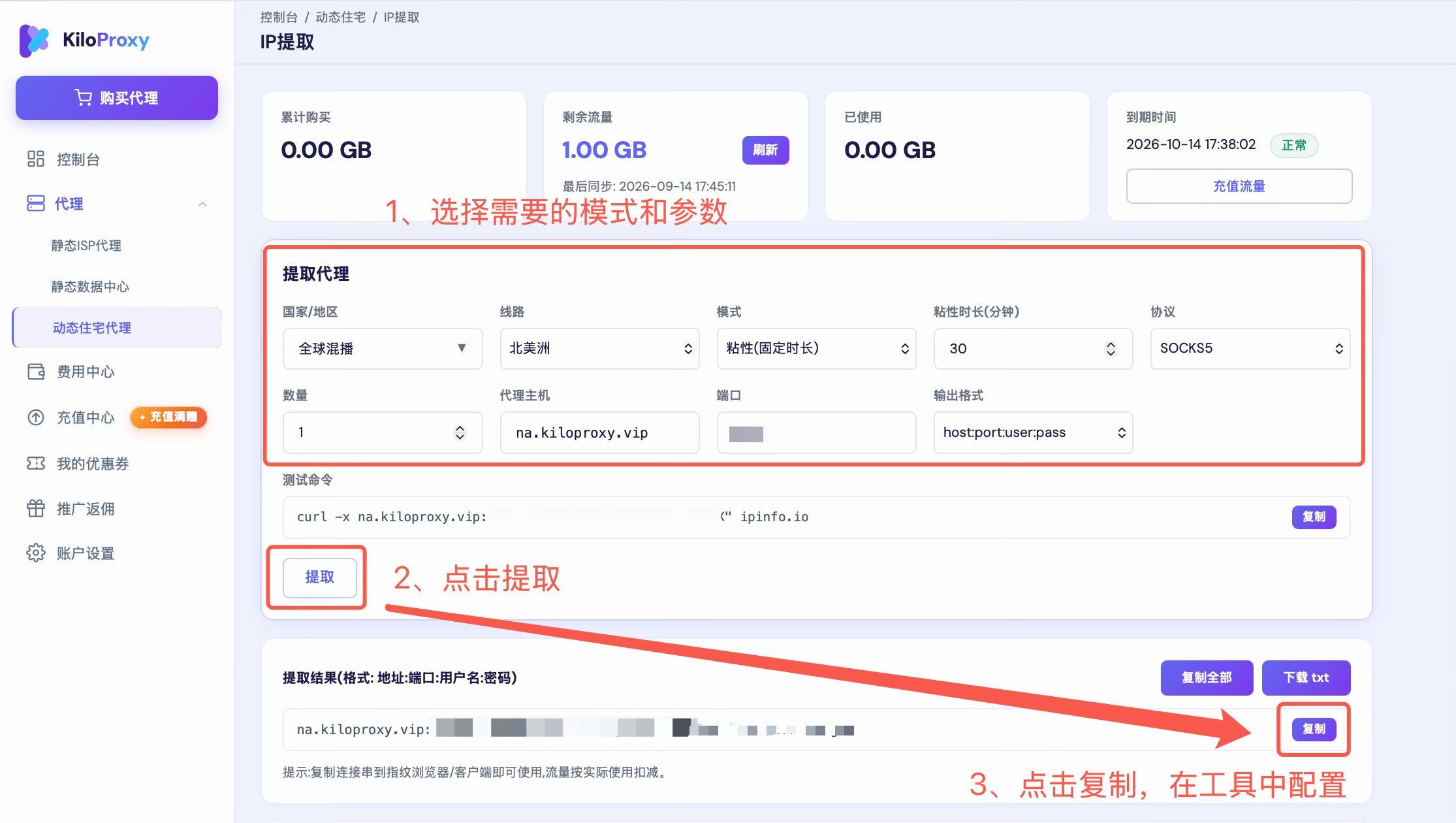Open 静态ISP代理 in the sidebar
The image size is (1456, 823).
tap(86, 246)
